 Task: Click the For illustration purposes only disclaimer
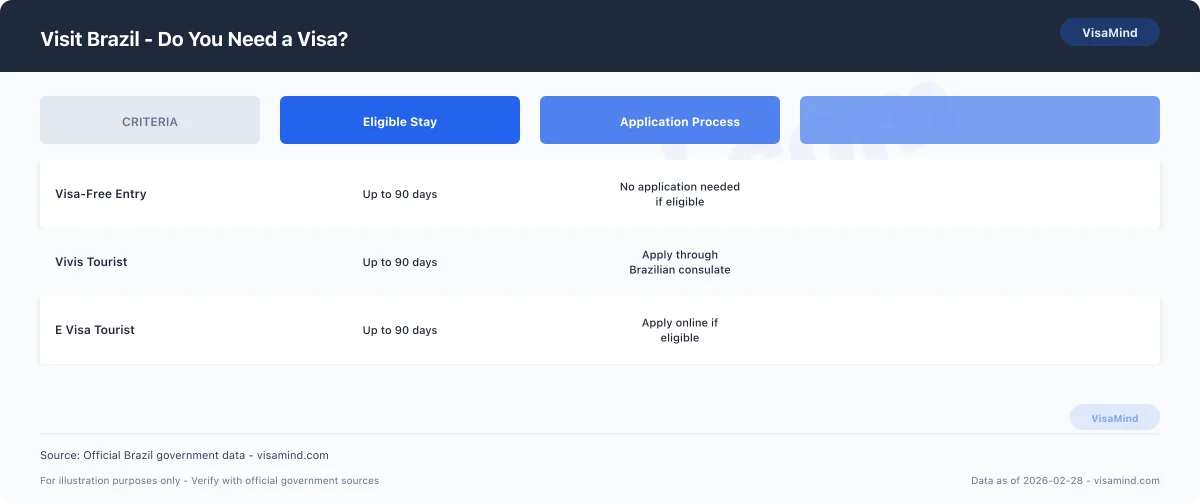[209, 481]
